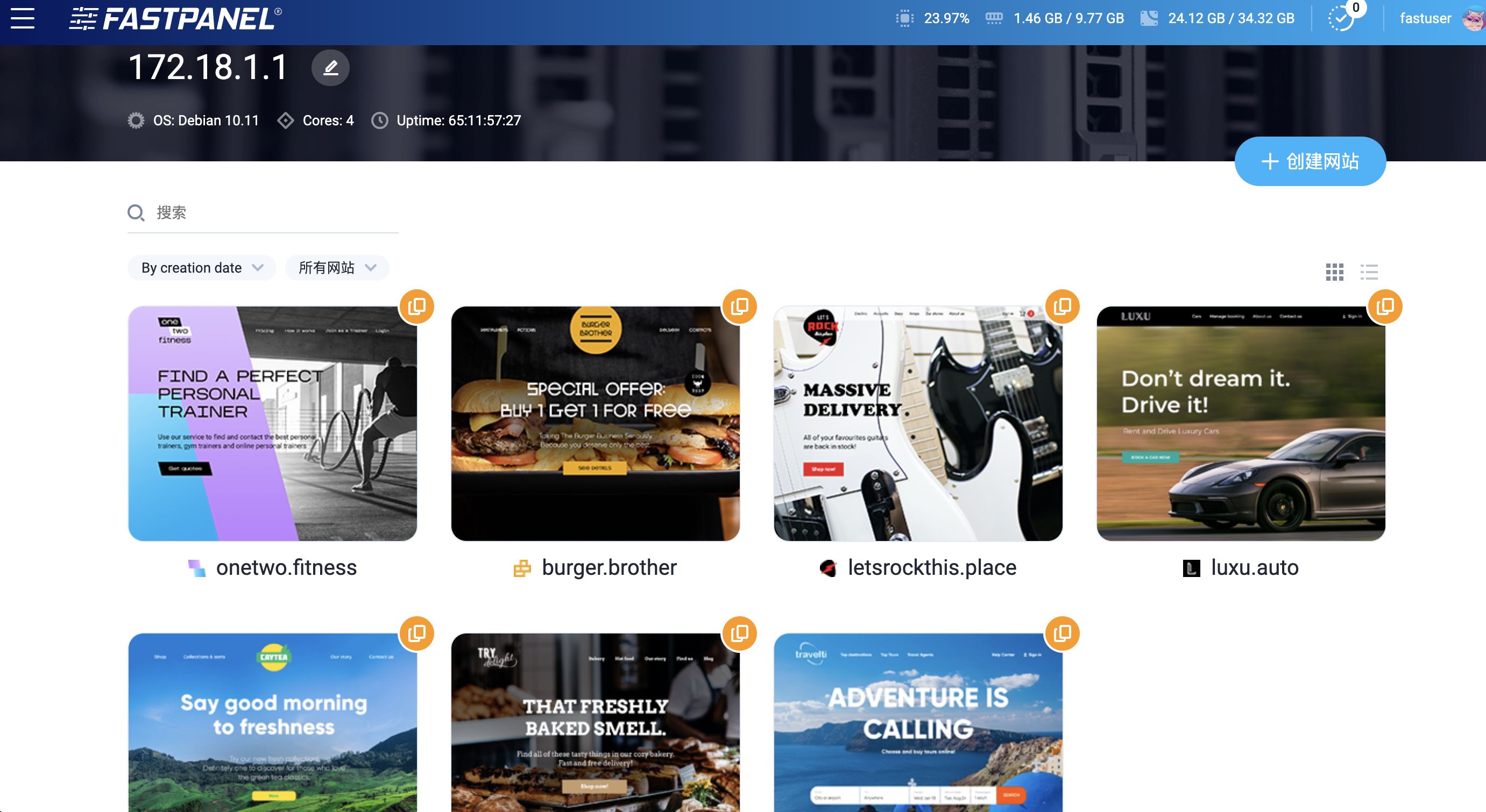Open the hamburger main menu
The image size is (1486, 812).
tap(23, 18)
